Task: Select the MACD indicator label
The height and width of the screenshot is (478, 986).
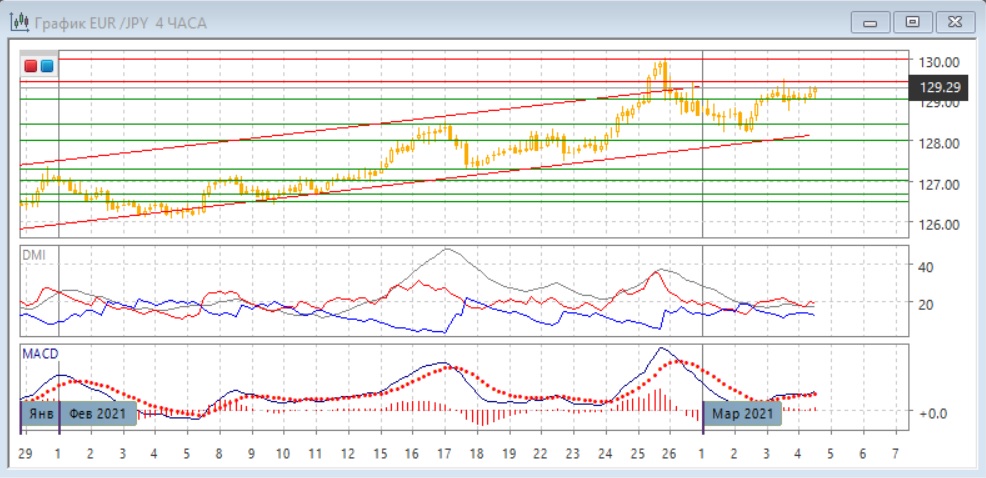Action: 38,354
